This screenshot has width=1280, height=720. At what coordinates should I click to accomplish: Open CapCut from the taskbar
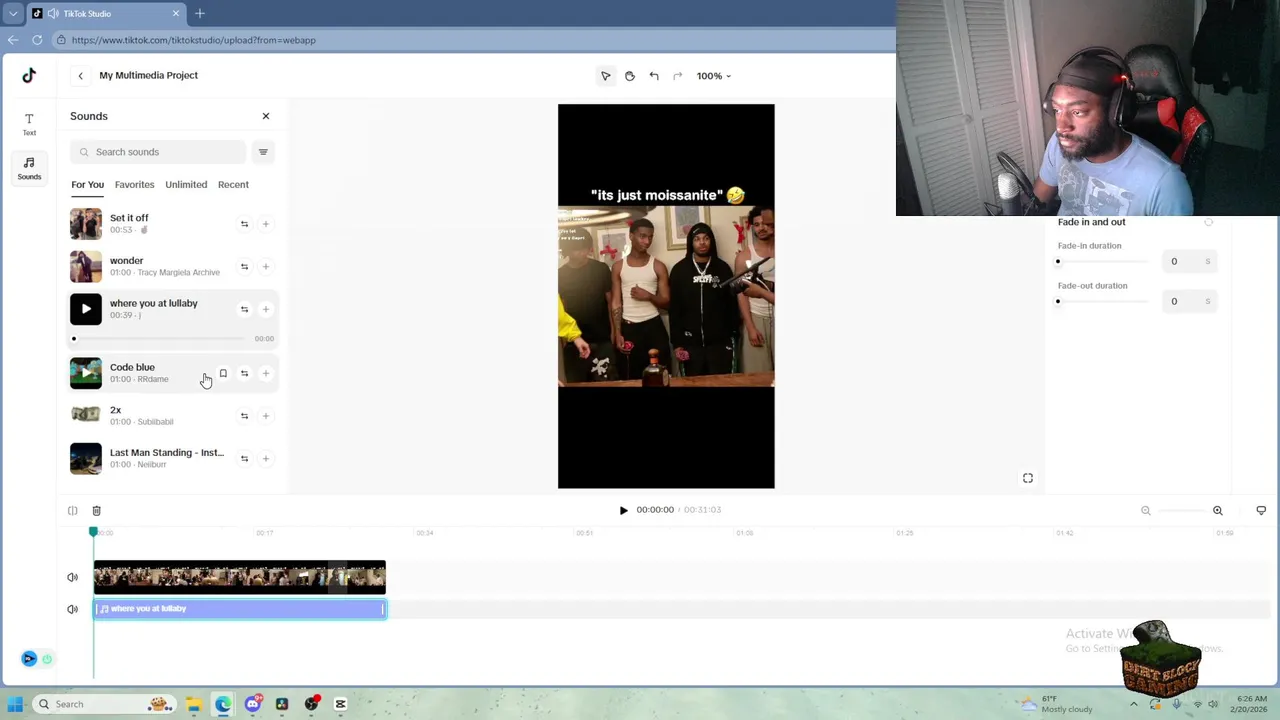pos(341,704)
